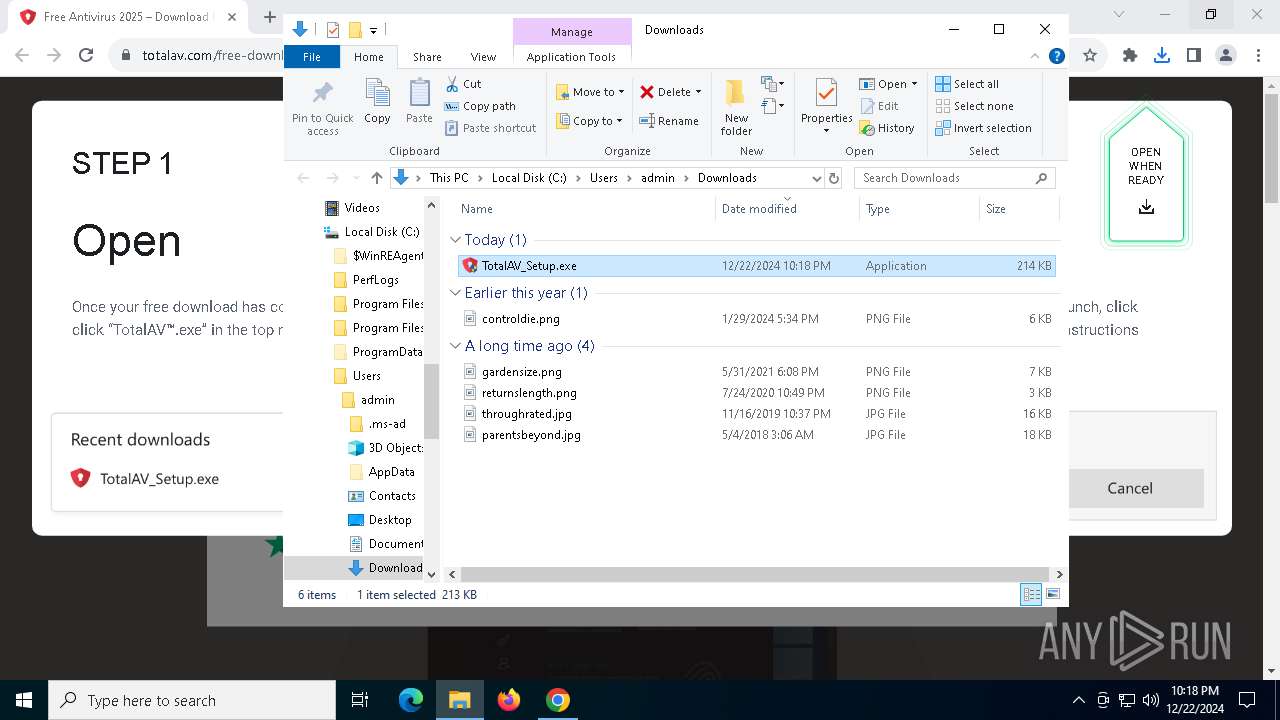Viewport: 1280px width, 720px height.
Task: Open the address bar history dropdown
Action: pos(816,178)
